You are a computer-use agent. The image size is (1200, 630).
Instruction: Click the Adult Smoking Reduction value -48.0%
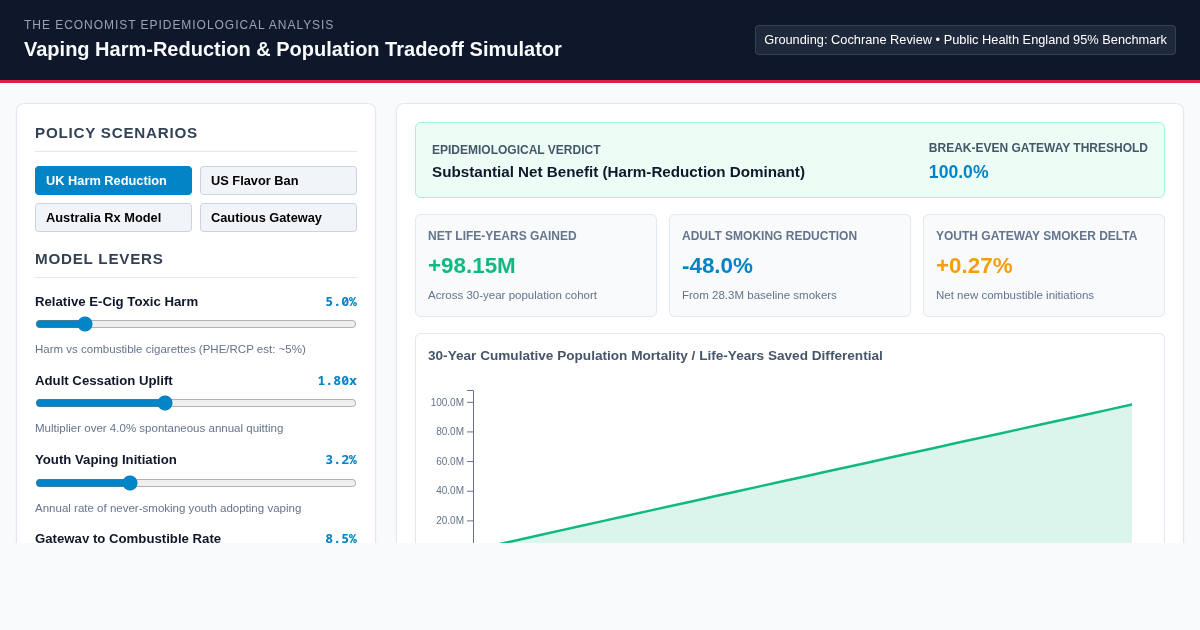point(717,266)
